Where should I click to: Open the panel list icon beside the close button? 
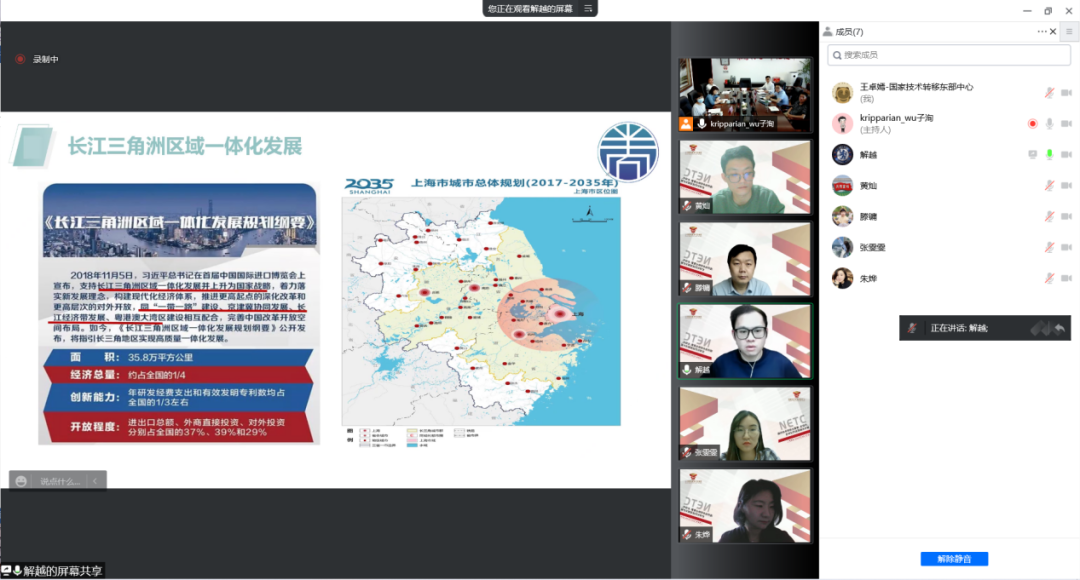[x=1067, y=31]
